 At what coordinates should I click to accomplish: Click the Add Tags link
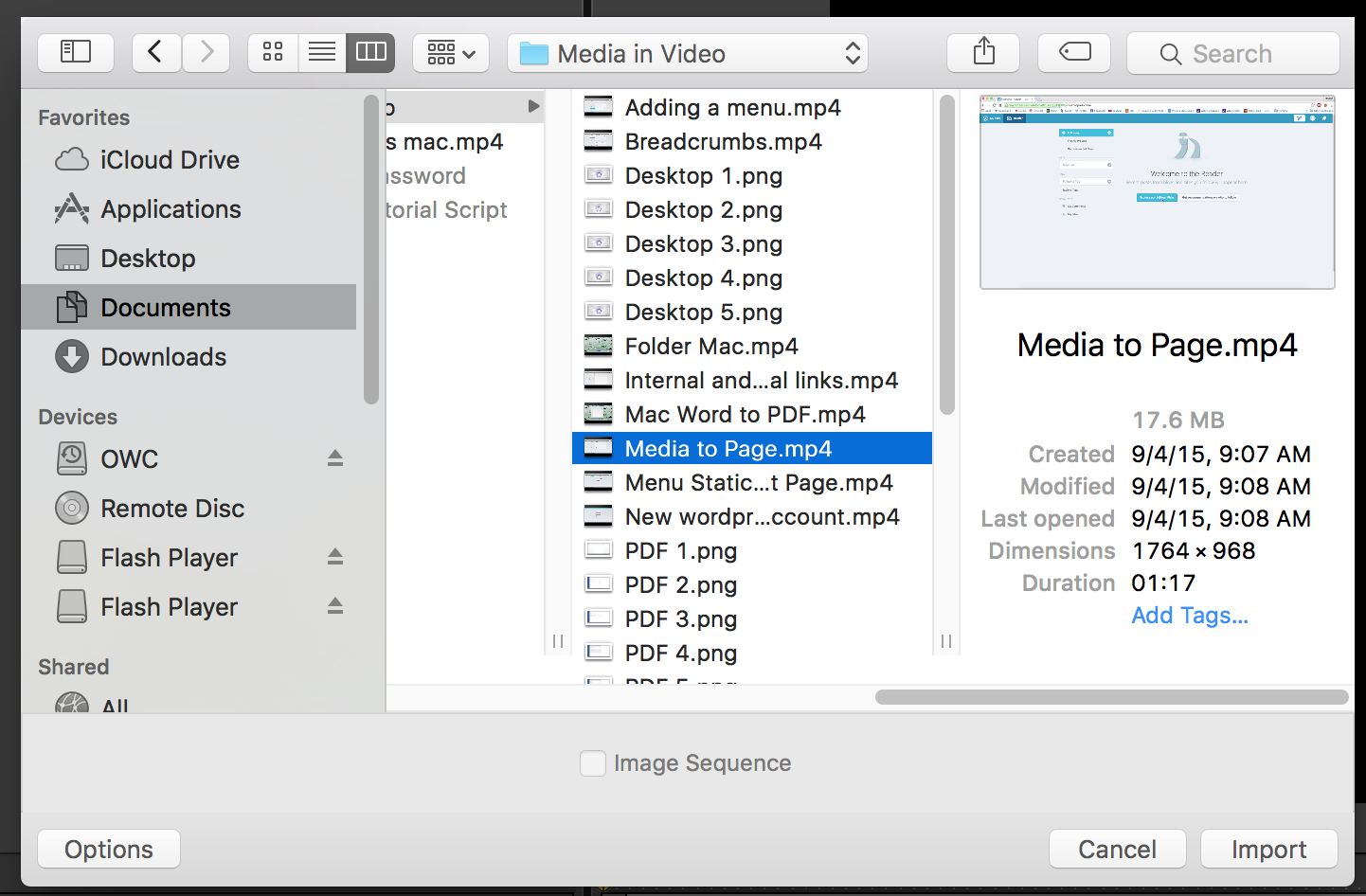coord(1190,616)
